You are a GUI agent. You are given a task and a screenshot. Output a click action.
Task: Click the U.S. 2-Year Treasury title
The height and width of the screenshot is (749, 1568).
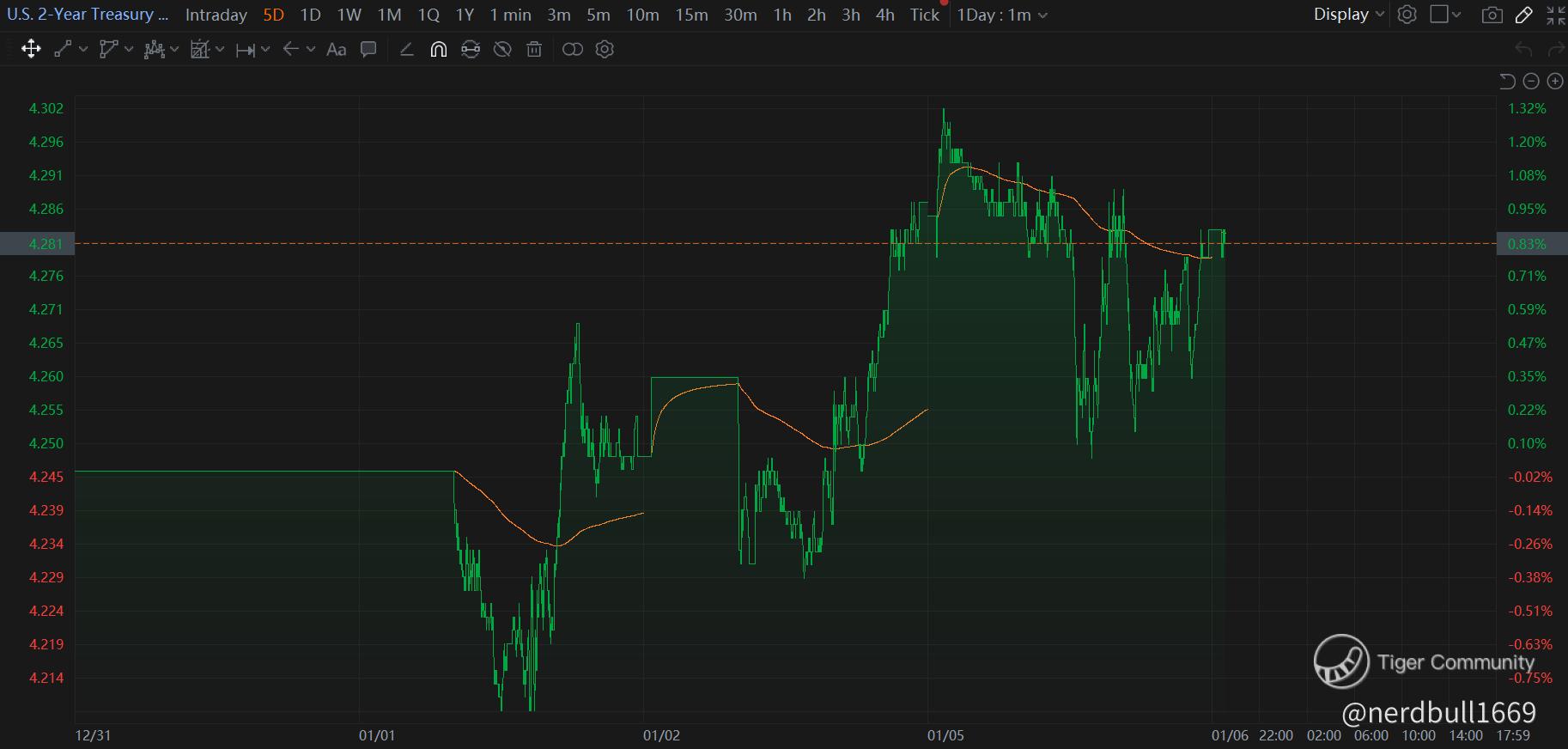click(x=88, y=15)
